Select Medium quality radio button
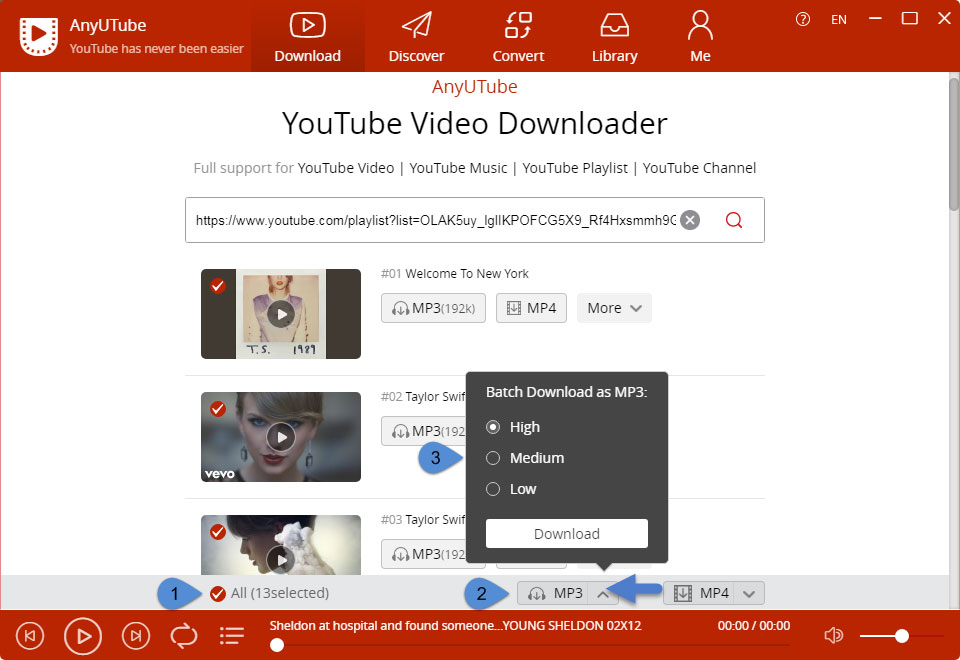 click(493, 458)
